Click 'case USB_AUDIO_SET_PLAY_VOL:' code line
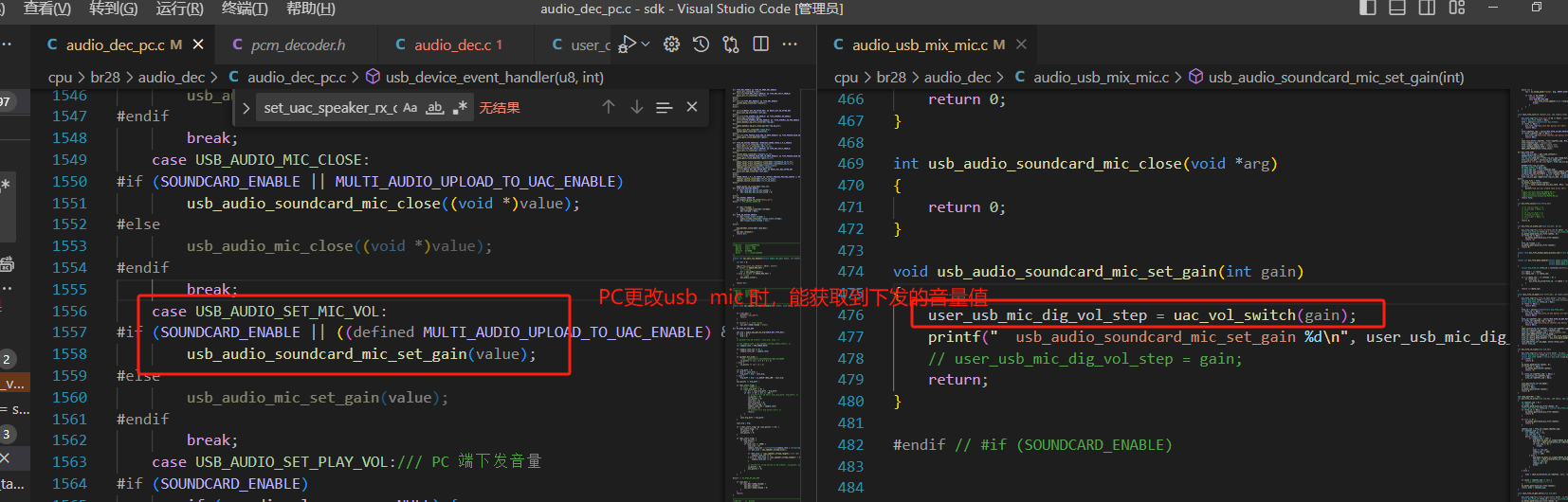Viewport: 1568px width, 502px height. 346,462
